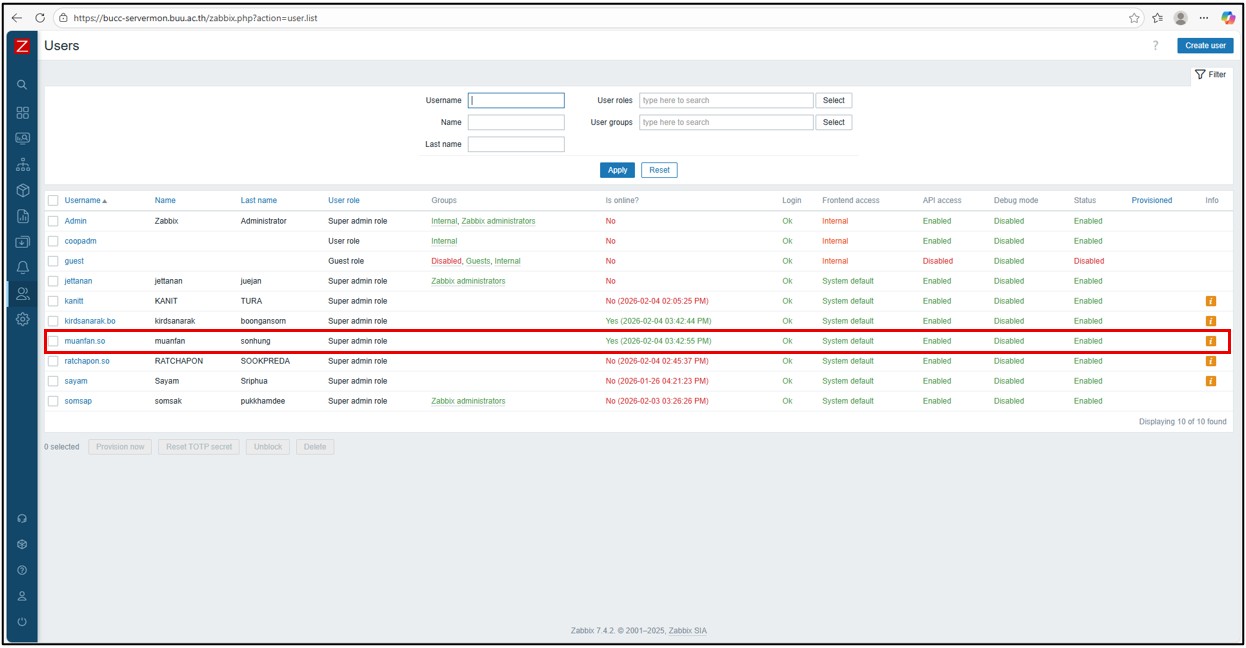Collapse the Filter panel tab
The image size is (1246, 648).
point(1210,74)
